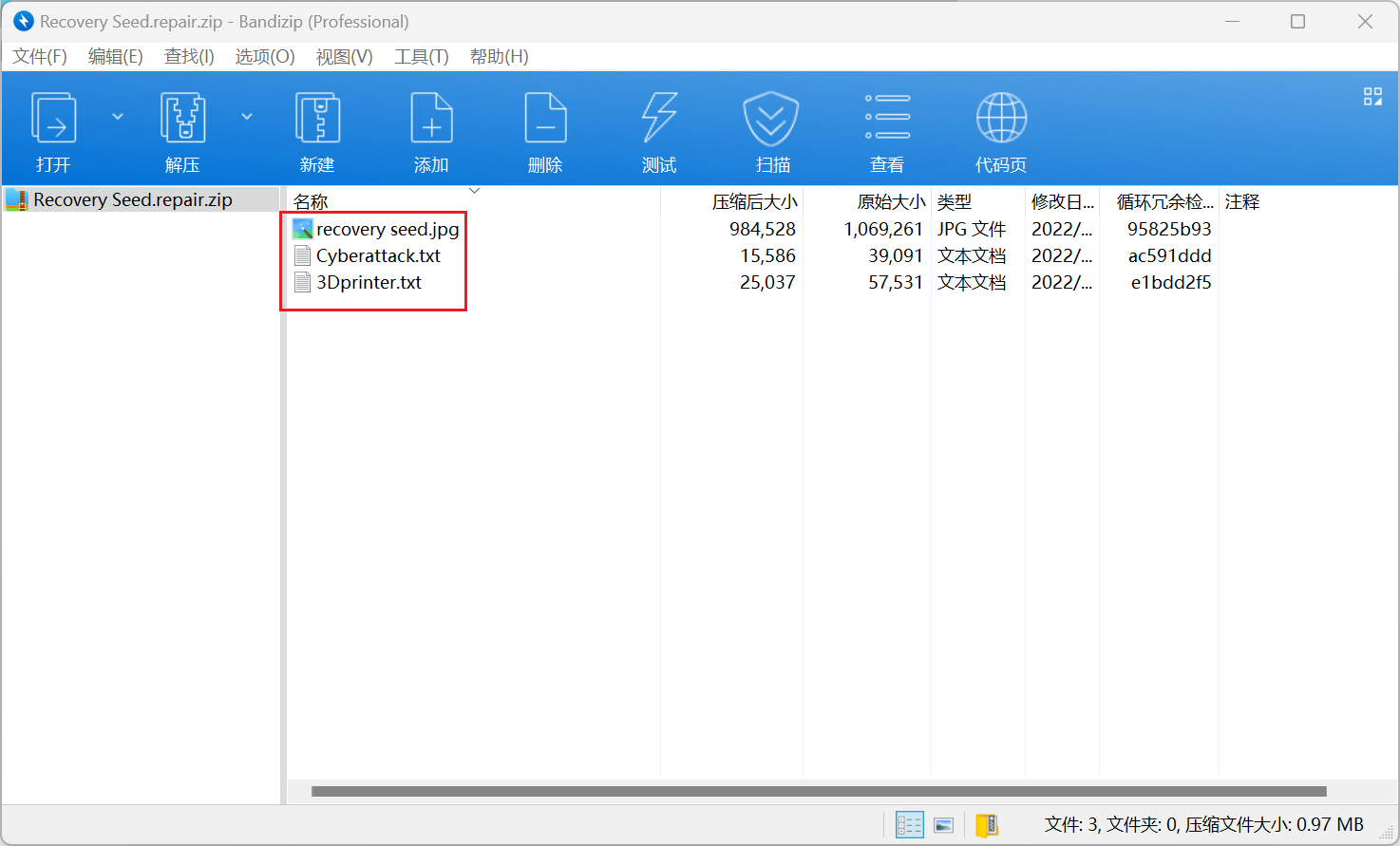Image resolution: width=1400 pixels, height=846 pixels.
Task: Click the Extract (解压) toolbar icon
Action: point(182,119)
